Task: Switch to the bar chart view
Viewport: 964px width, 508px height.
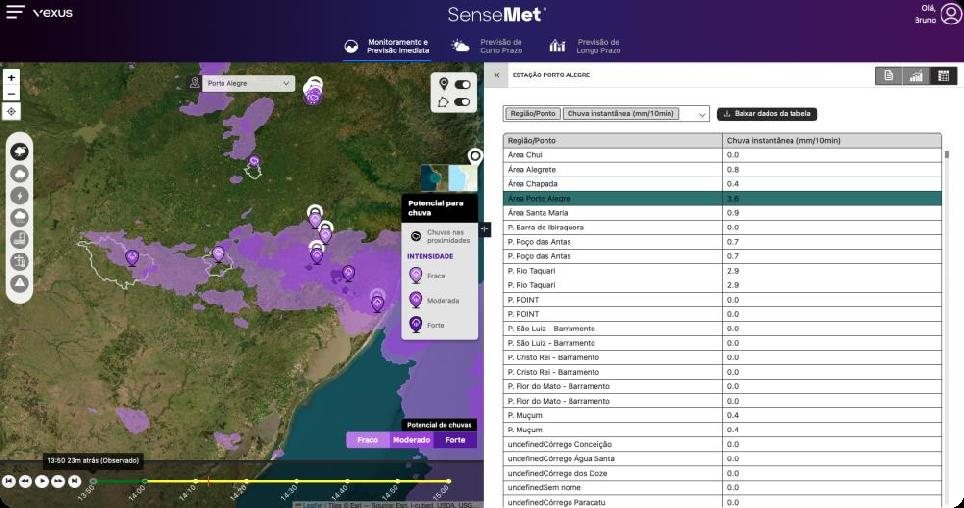Action: 916,76
